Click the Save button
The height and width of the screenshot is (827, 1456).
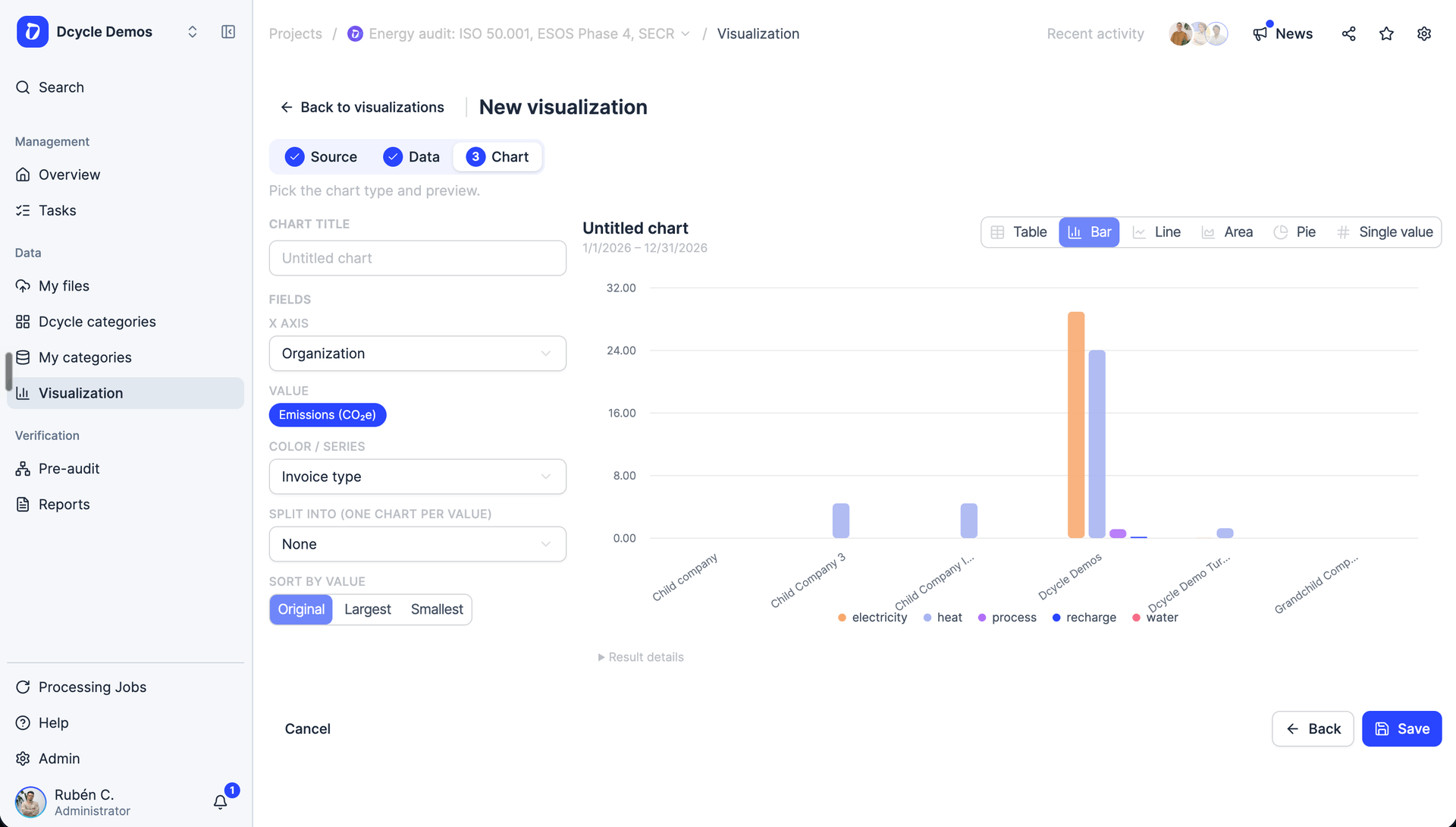click(1401, 729)
